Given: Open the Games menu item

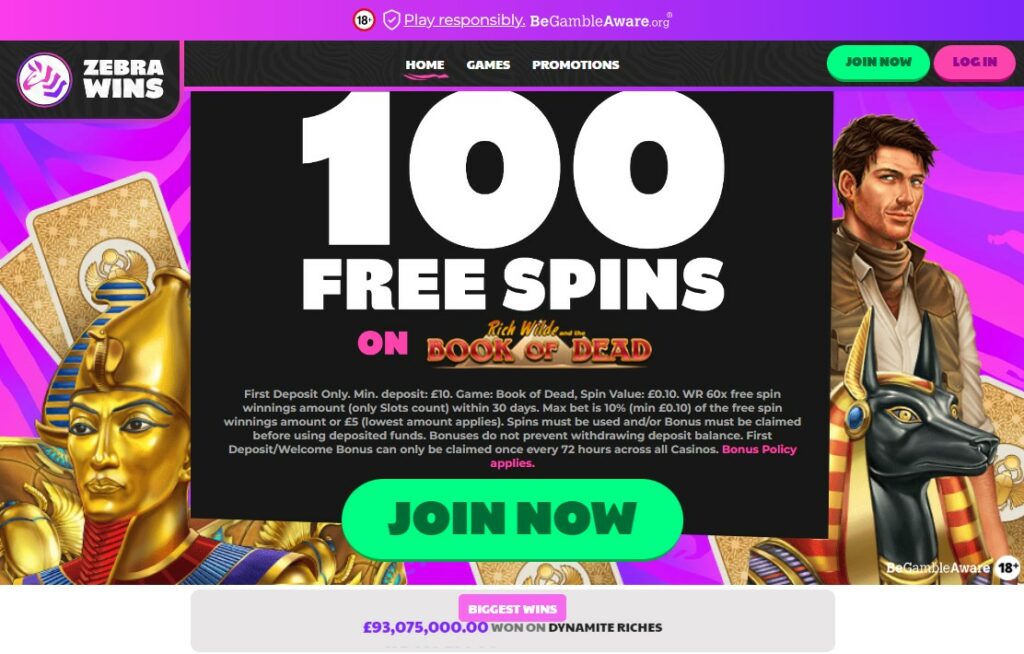Looking at the screenshot, I should coord(488,65).
